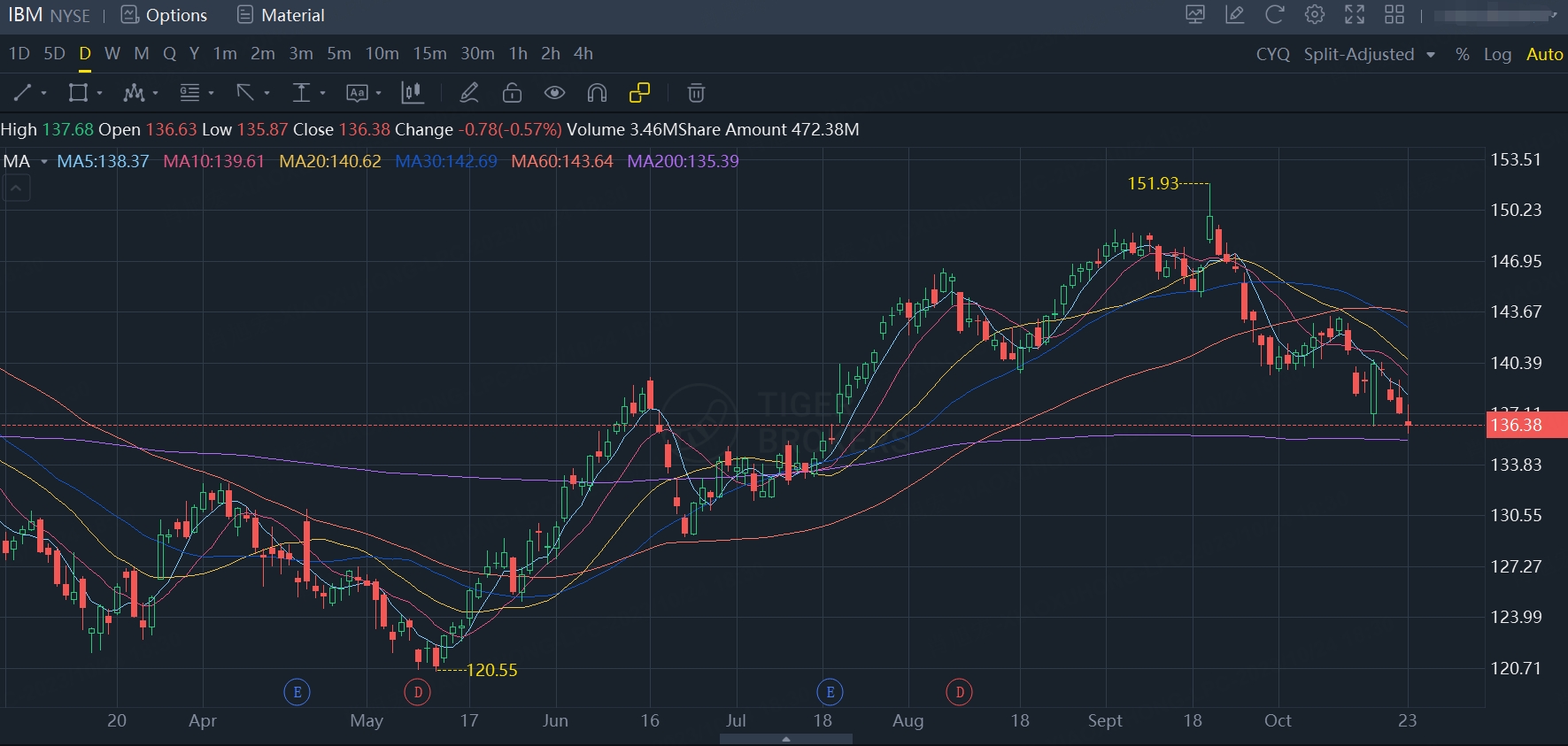Click the candlestick chart type icon
Image resolution: width=1568 pixels, height=746 pixels.
(x=412, y=93)
